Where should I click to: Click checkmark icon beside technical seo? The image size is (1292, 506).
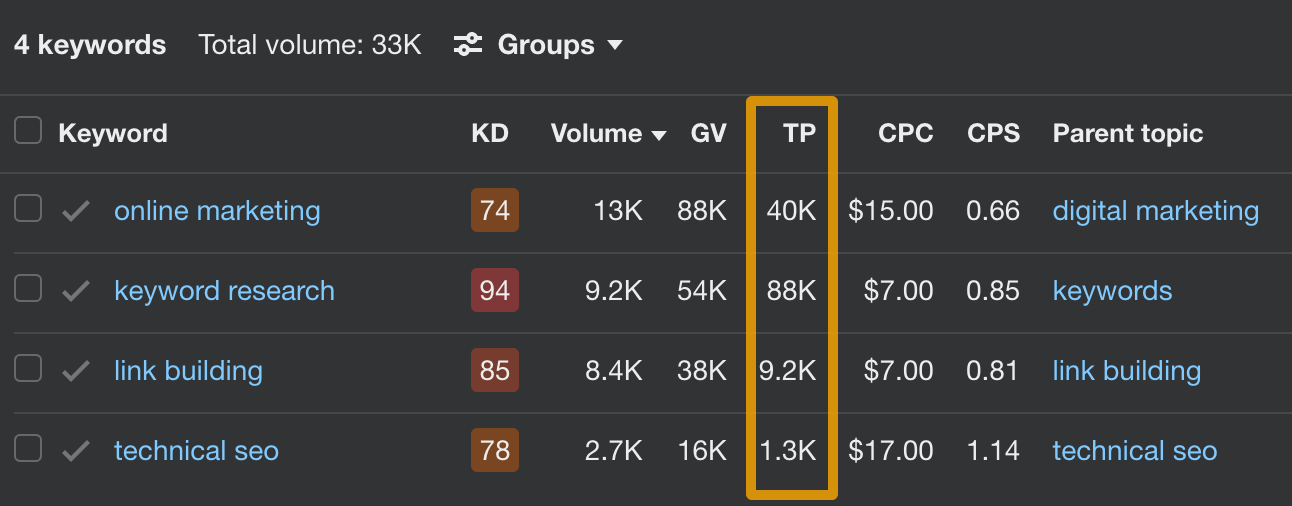pos(76,451)
